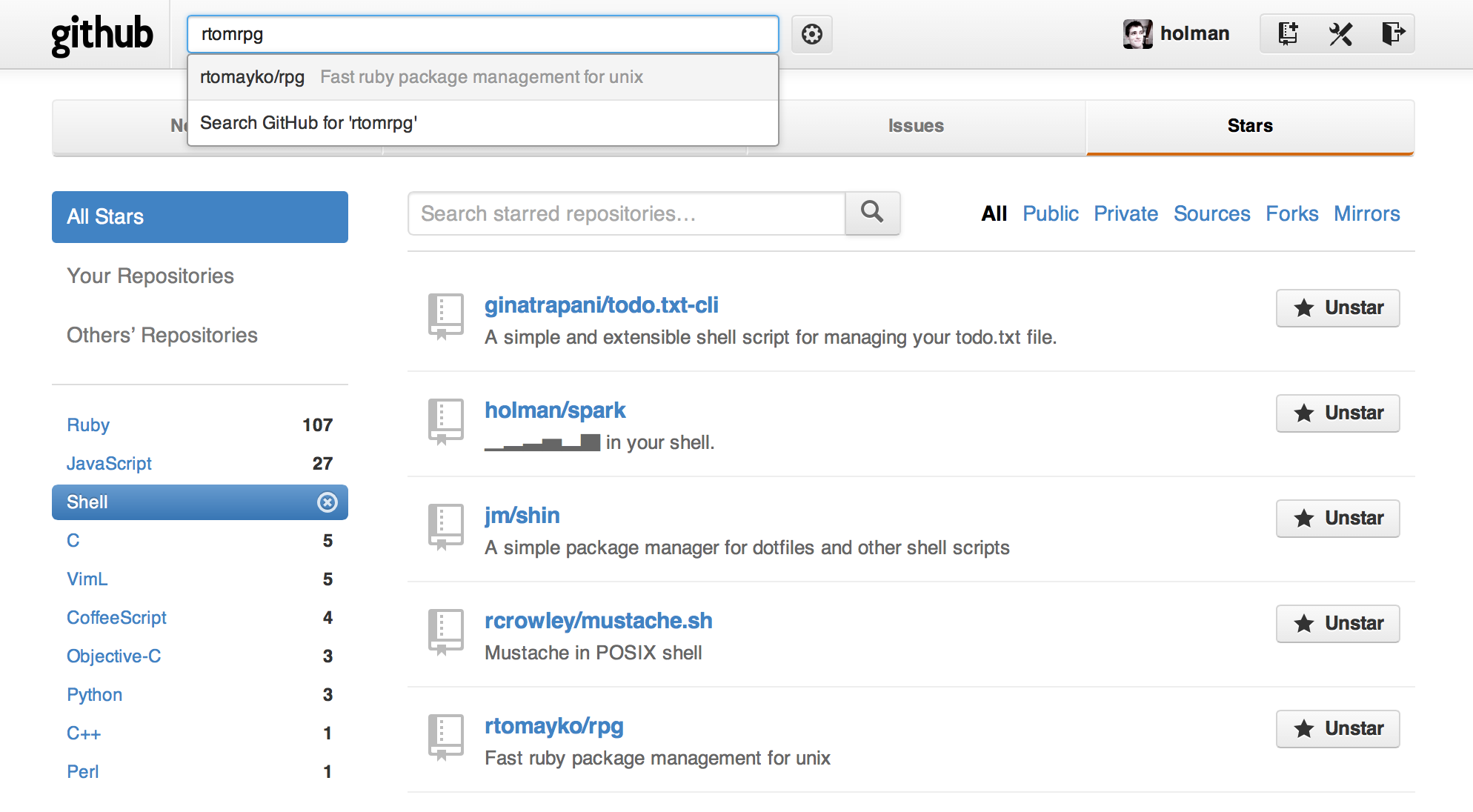Unstar the holman/spark repository
Viewport: 1473px width, 812px height.
click(x=1337, y=413)
